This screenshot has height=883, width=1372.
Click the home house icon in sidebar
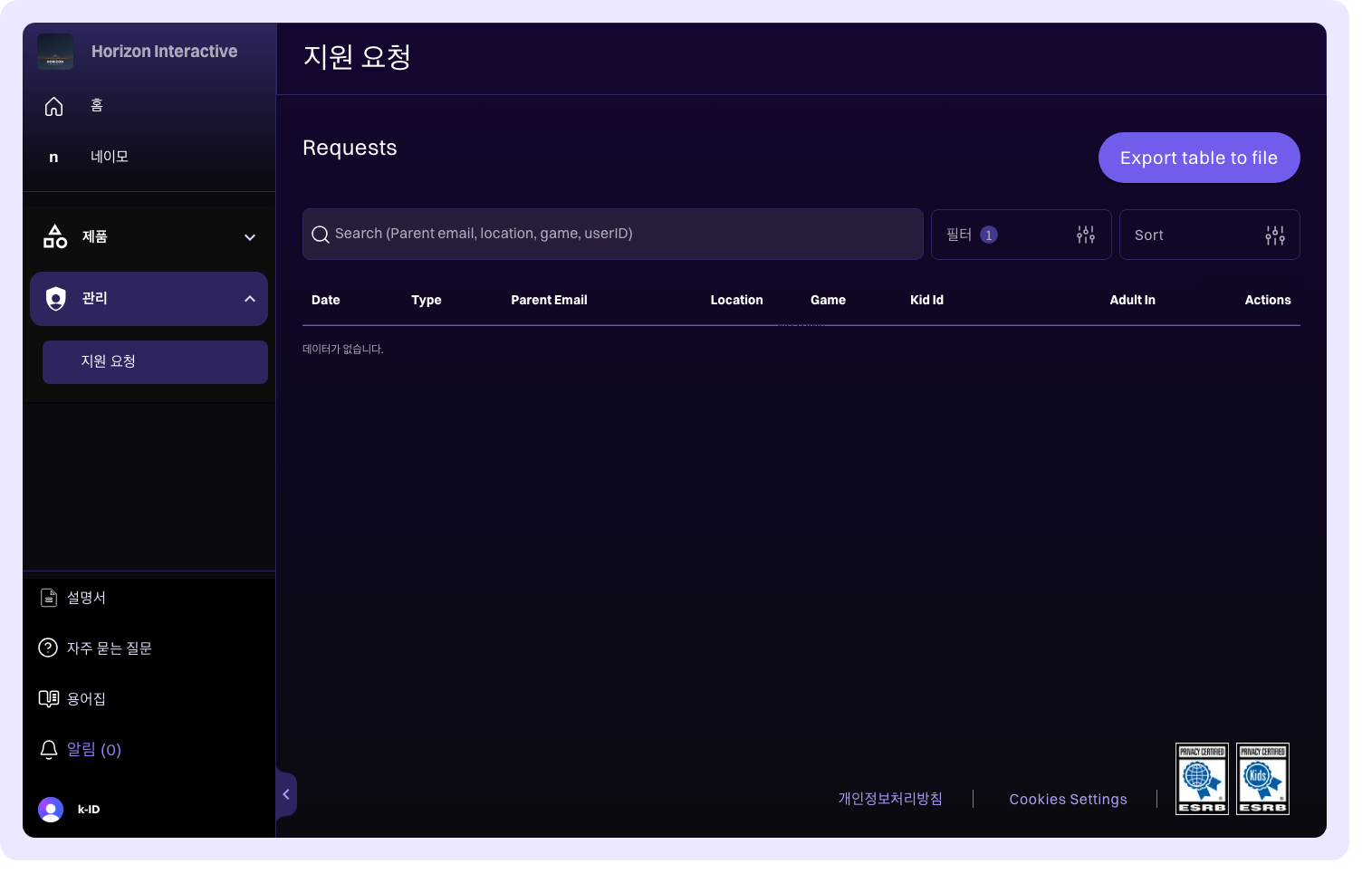[54, 107]
